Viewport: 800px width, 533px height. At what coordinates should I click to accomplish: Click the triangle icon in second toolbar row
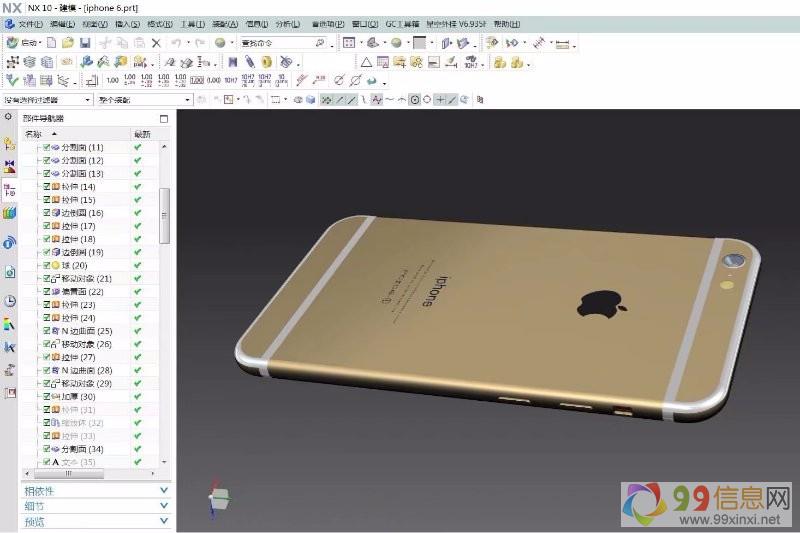coord(366,62)
